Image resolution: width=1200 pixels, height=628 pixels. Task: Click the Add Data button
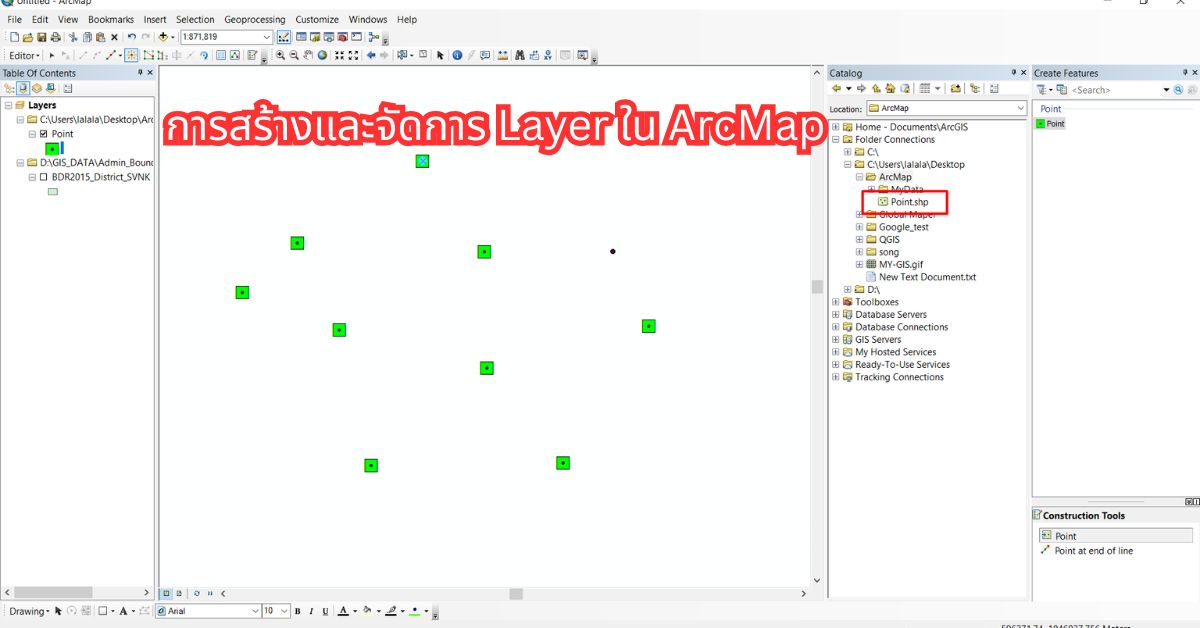(163, 37)
